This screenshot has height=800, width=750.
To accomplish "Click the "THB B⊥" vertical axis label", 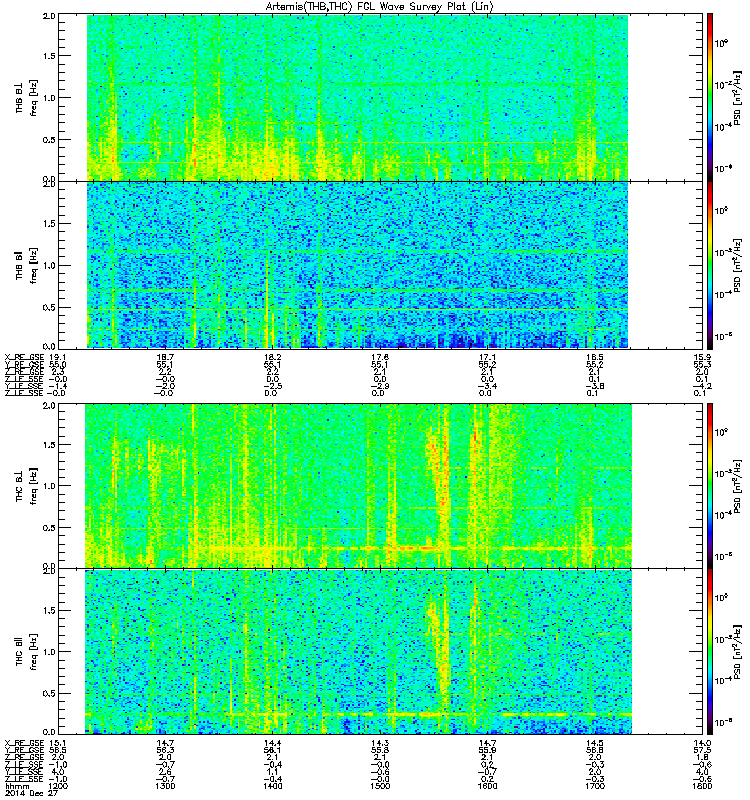I will click(19, 97).
